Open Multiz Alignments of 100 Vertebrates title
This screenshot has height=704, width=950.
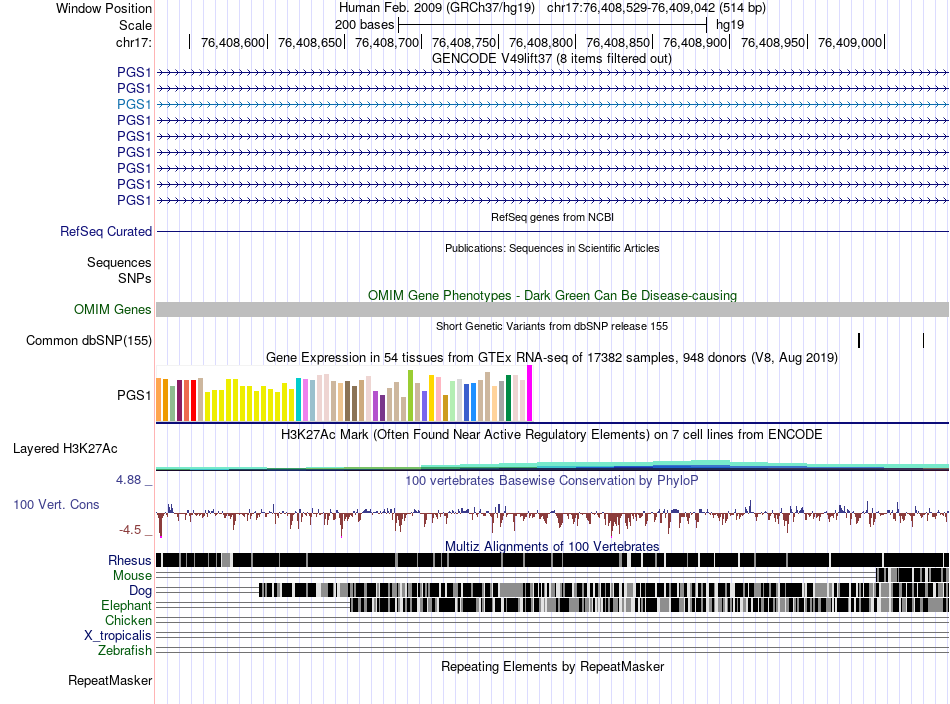coord(552,546)
